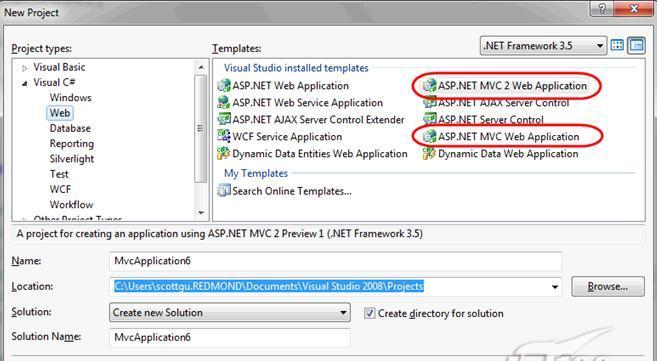Close the New Project dialog
This screenshot has height=361, width=657.
[x=634, y=8]
